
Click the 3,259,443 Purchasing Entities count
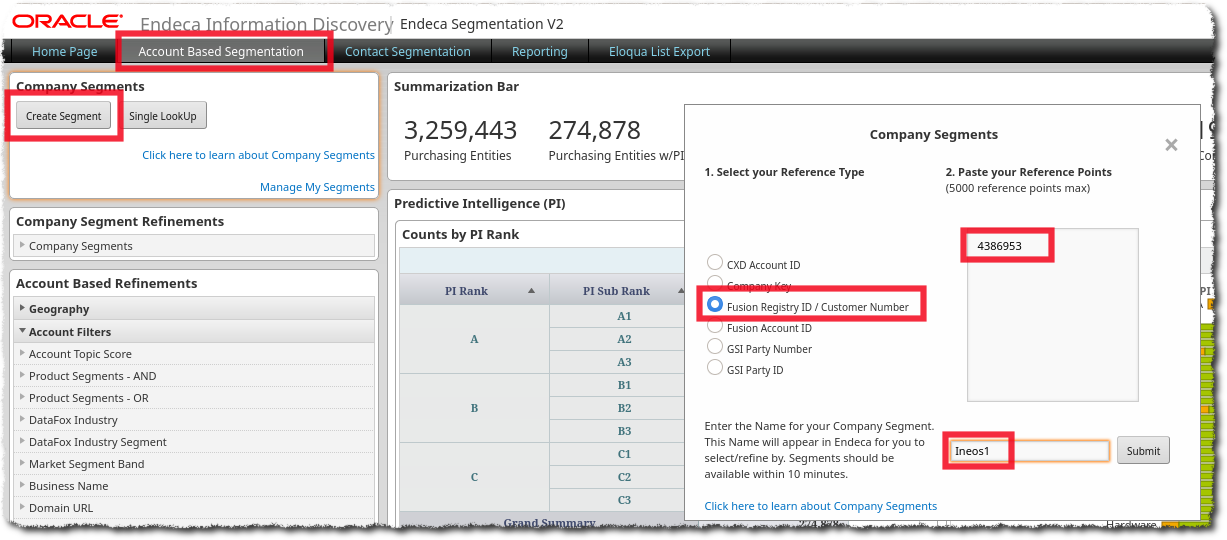click(460, 130)
